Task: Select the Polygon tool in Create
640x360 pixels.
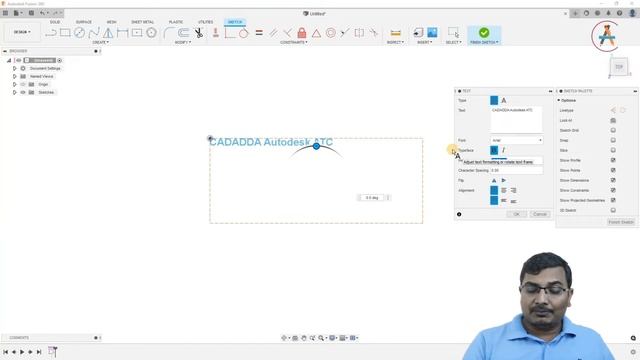Action: click(x=151, y=33)
